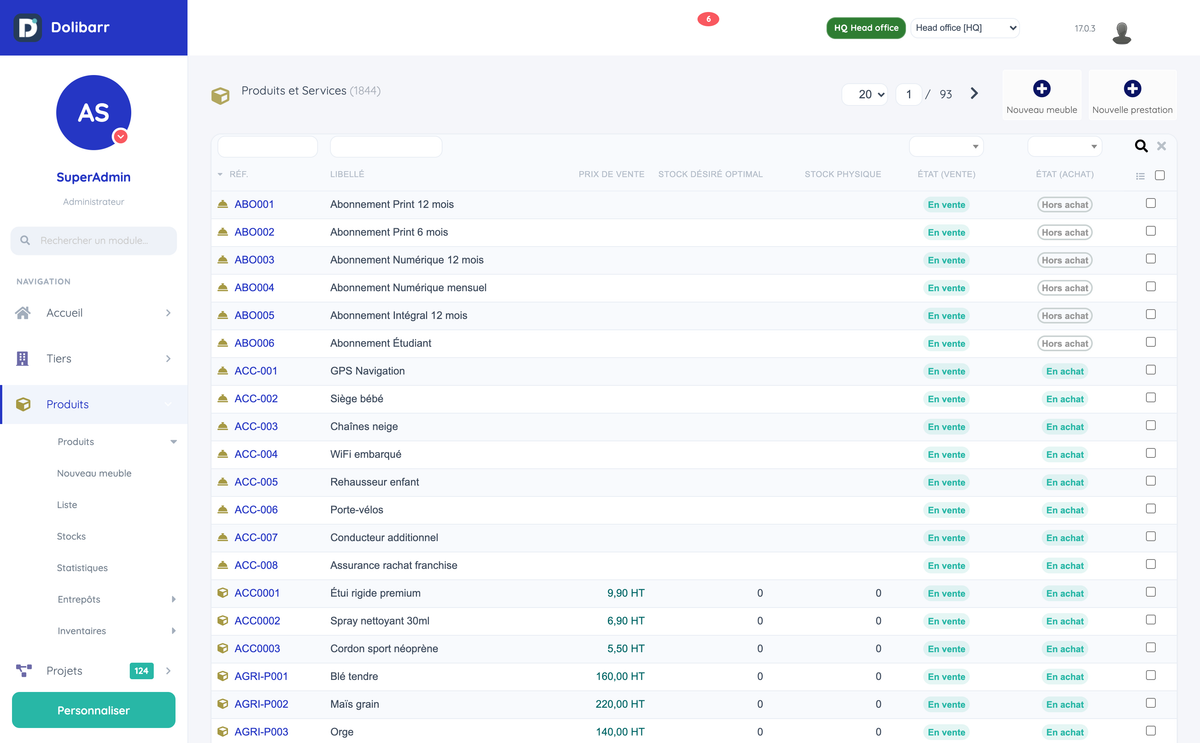This screenshot has height=743, width=1200.
Task: Click the service icon beside ABO006
Action: pos(223,343)
